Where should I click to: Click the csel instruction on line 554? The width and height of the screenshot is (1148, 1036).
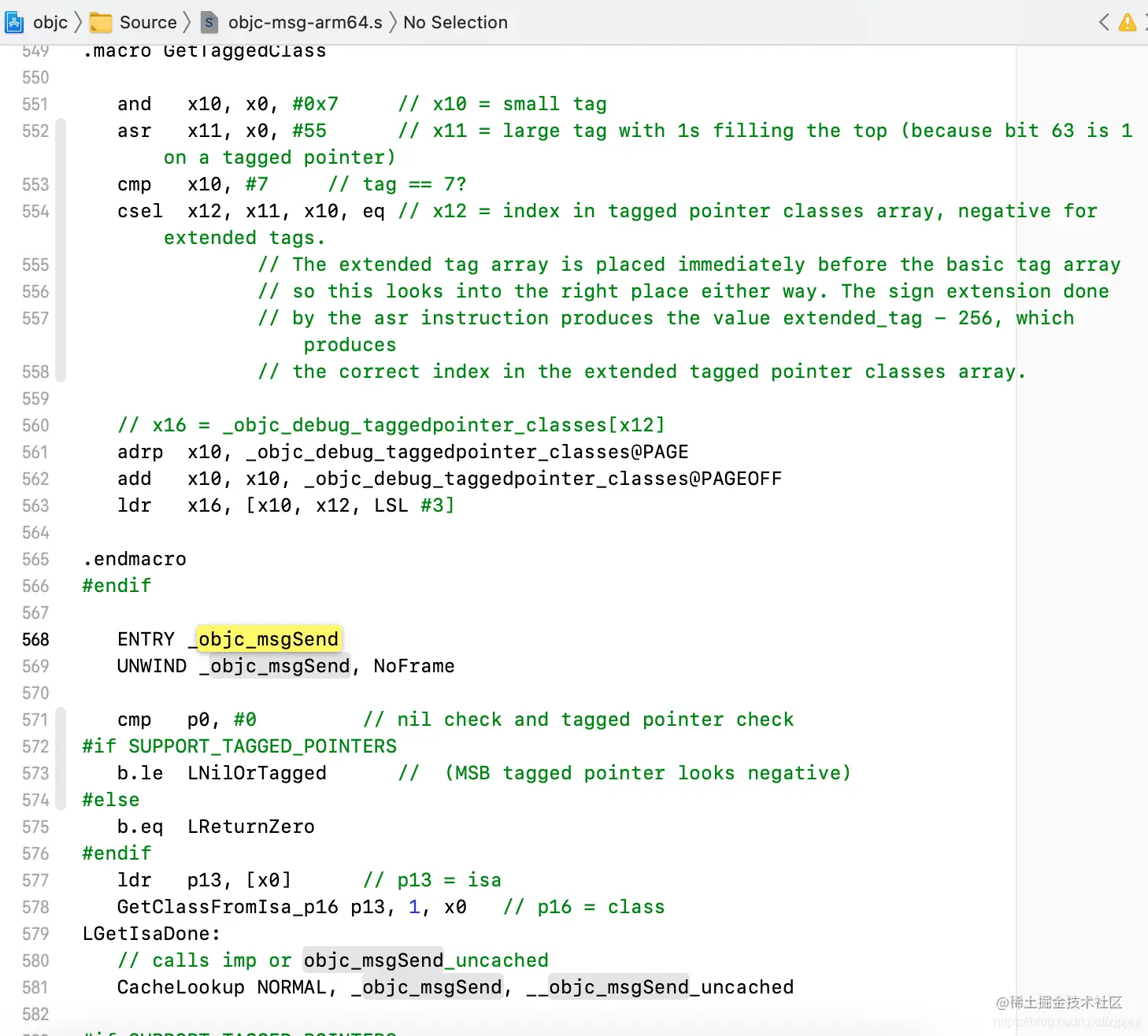140,211
